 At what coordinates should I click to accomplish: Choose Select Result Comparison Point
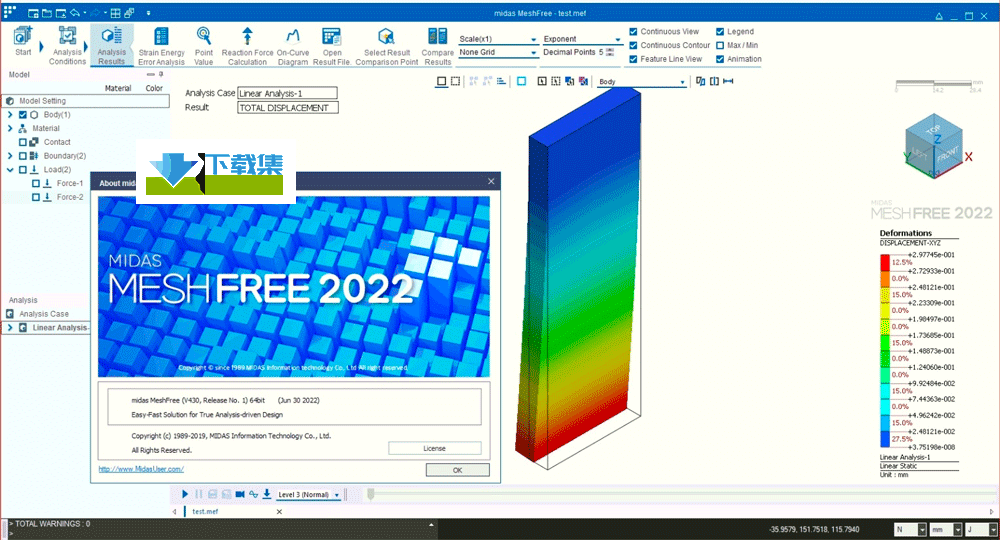pyautogui.click(x=386, y=46)
